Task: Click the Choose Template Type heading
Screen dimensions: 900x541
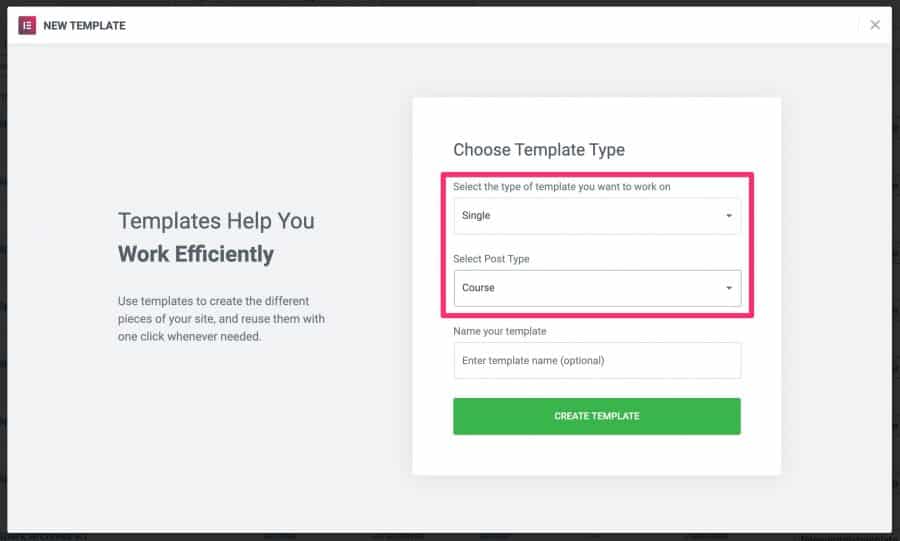Action: tap(539, 150)
